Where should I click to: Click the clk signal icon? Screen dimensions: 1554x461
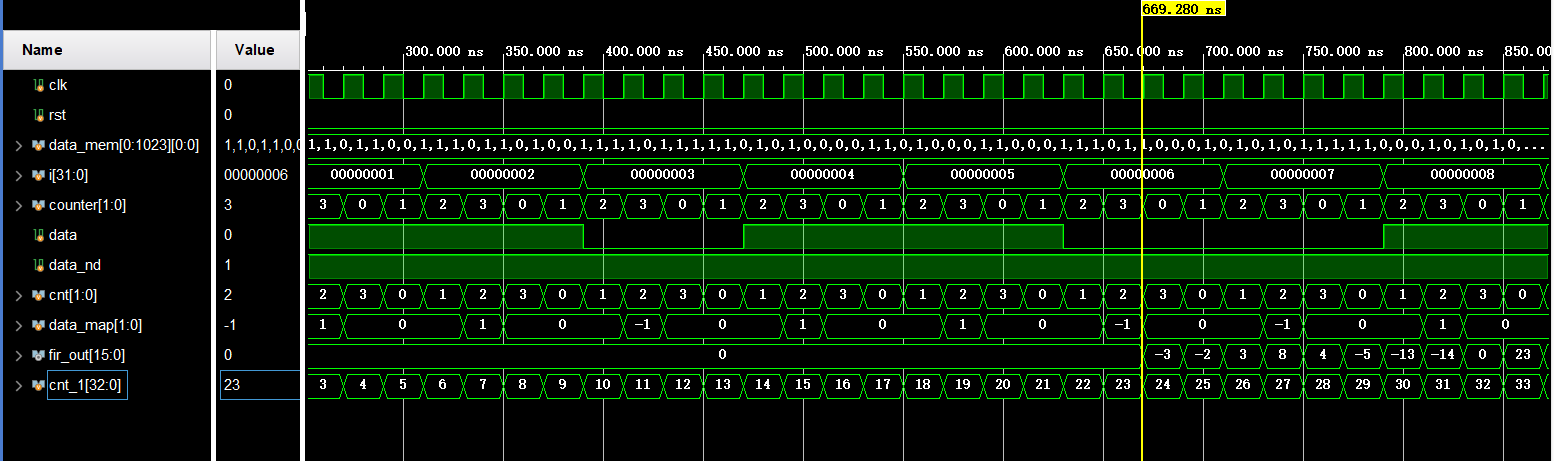tap(40, 85)
